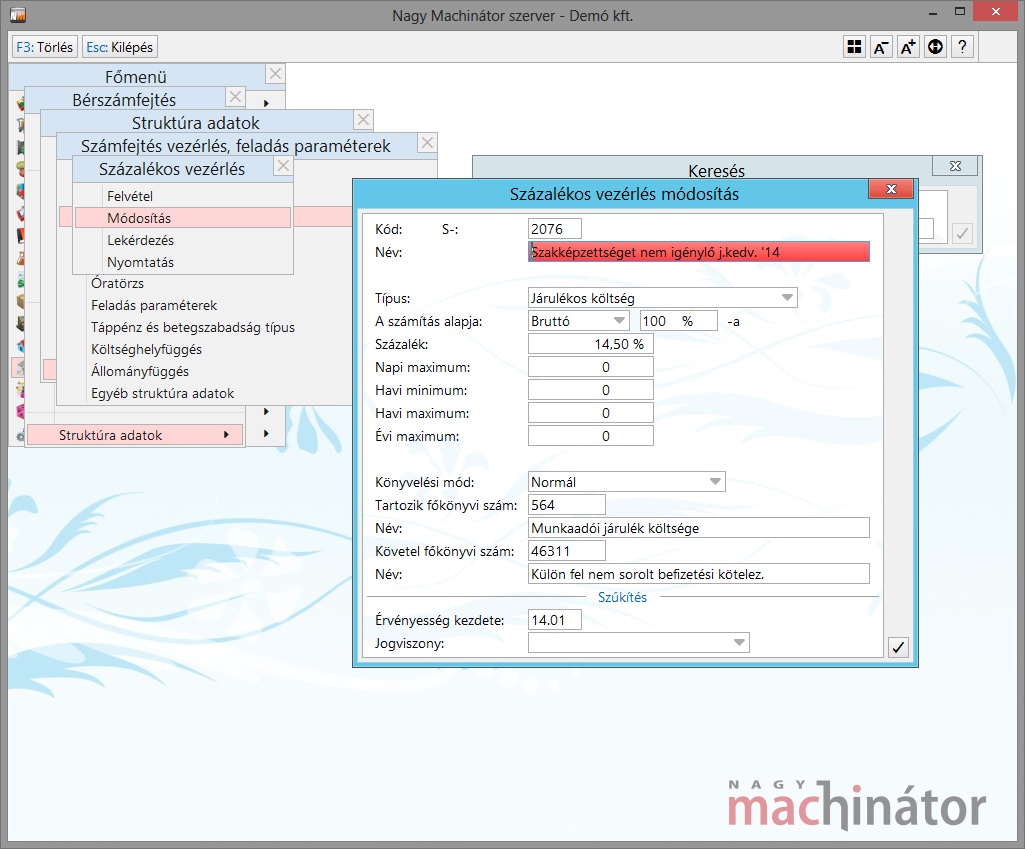
Task: Click the round download arrow icon
Action: pos(935,47)
